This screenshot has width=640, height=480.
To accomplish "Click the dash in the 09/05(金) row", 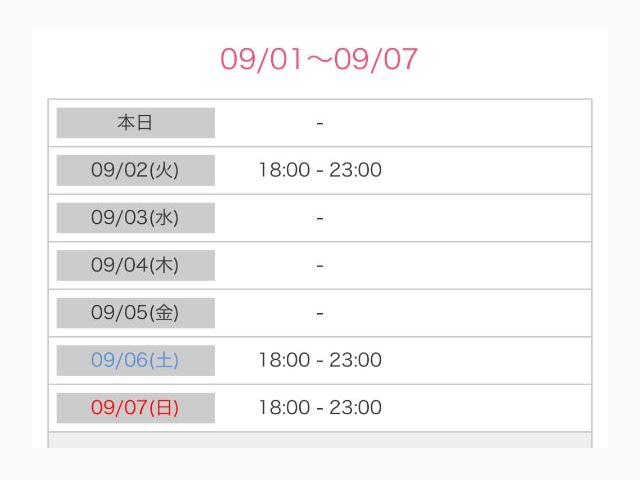I will [320, 313].
